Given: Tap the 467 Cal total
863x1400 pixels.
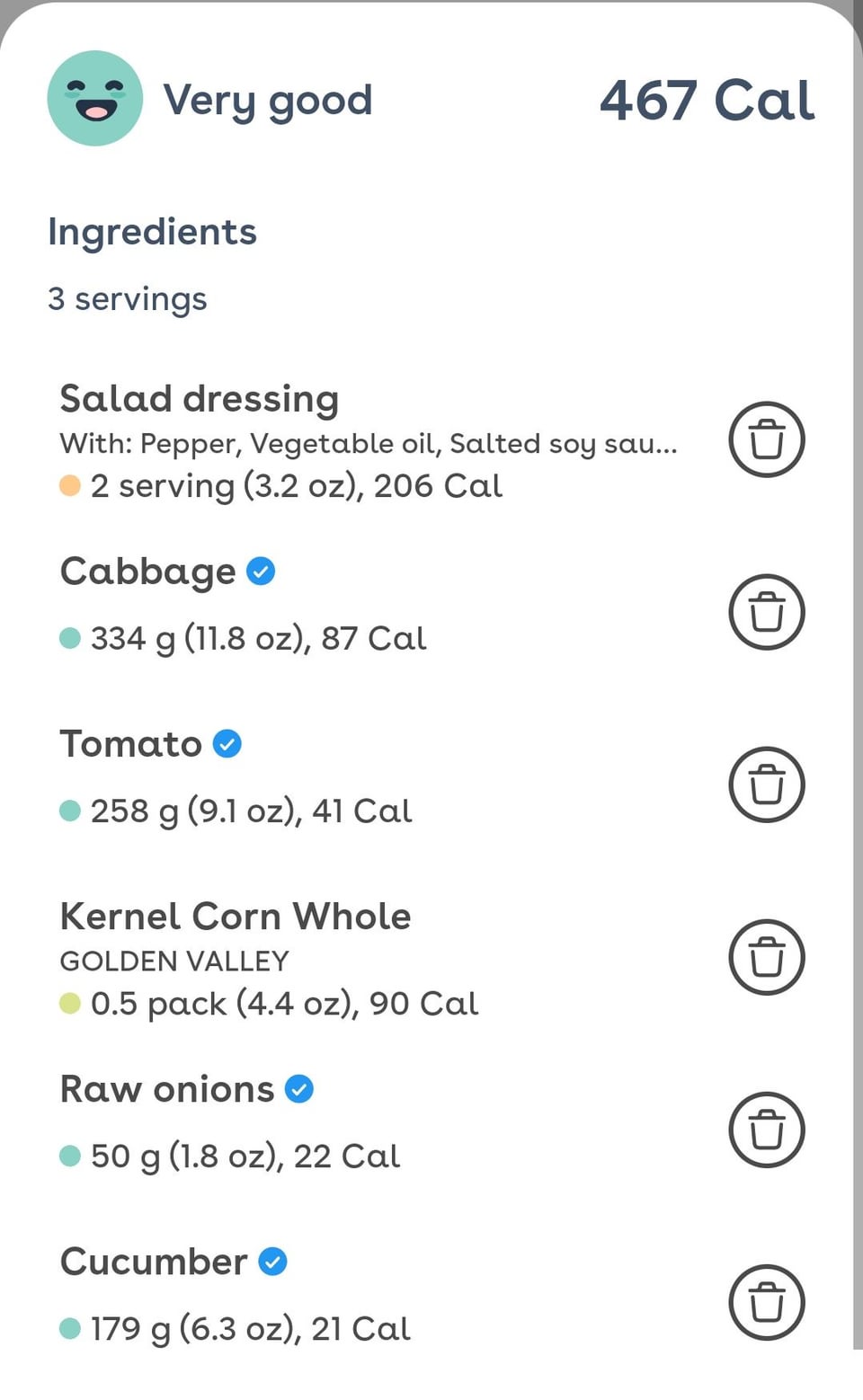Looking at the screenshot, I should pyautogui.click(x=707, y=100).
